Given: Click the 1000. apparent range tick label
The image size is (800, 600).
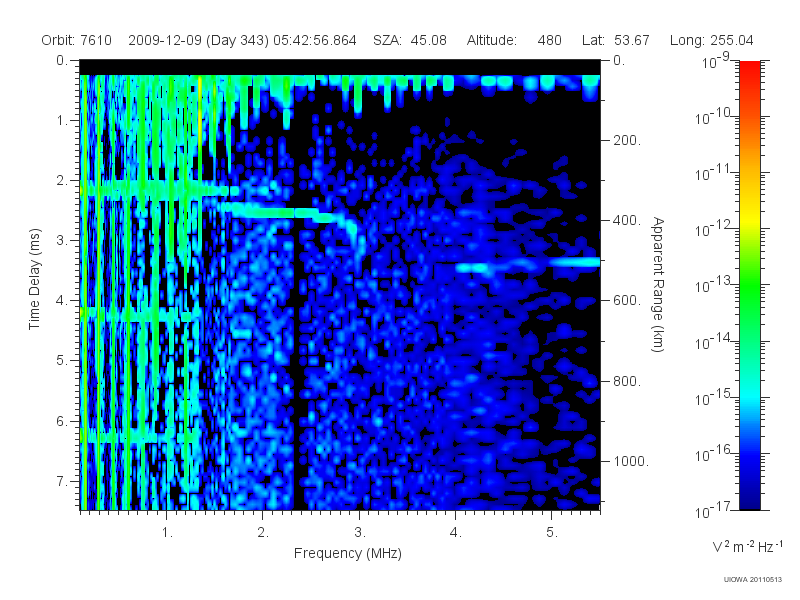Looking at the screenshot, I should (x=631, y=461).
